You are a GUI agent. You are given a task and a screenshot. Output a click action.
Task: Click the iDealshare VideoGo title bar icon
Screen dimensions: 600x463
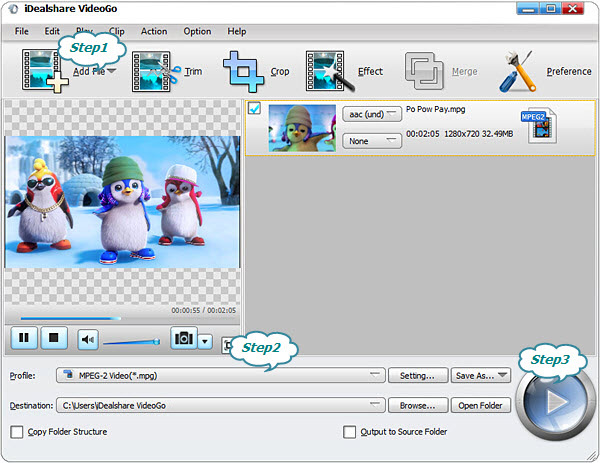point(13,9)
